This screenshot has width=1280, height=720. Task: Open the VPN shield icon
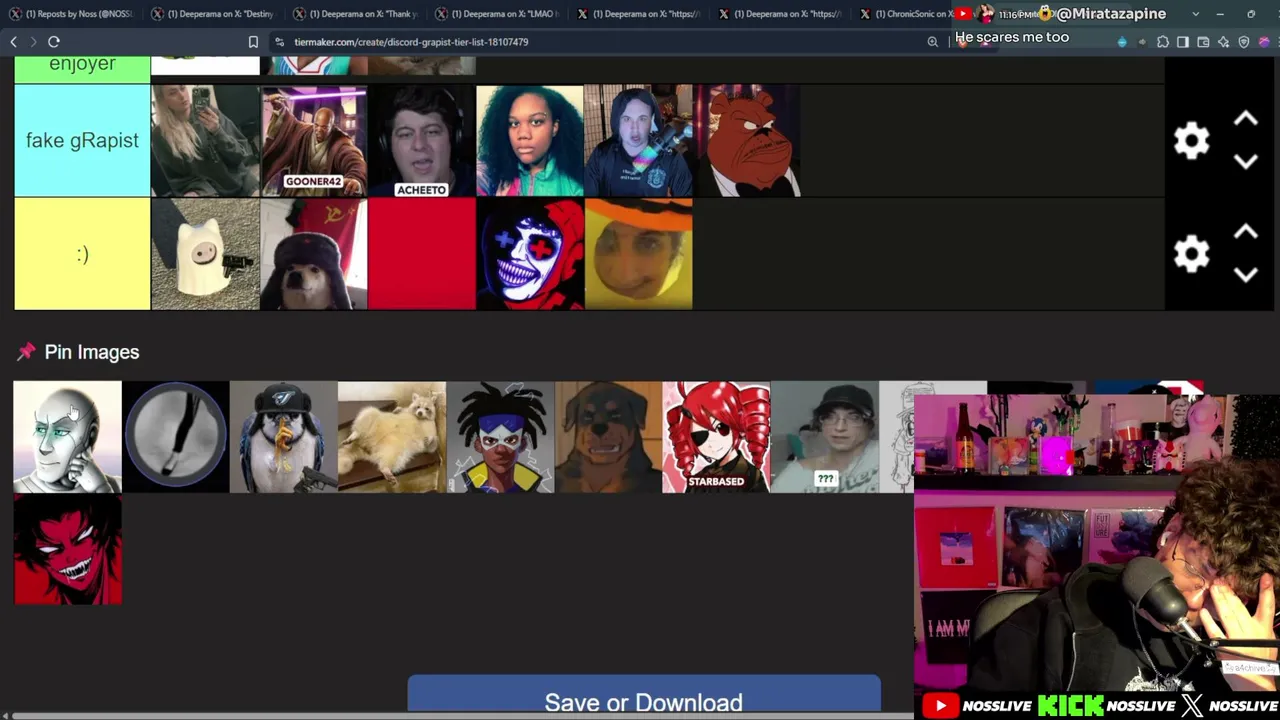pyautogui.click(x=1244, y=42)
